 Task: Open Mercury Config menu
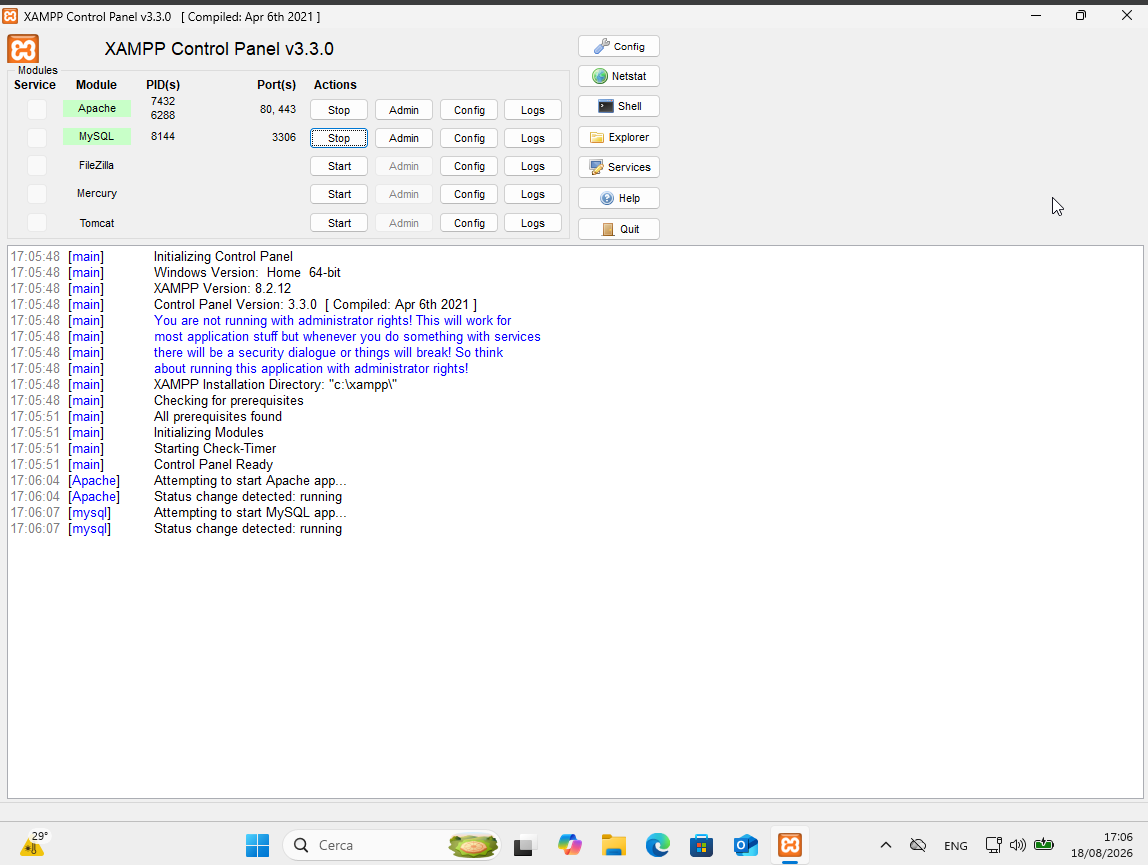469,194
